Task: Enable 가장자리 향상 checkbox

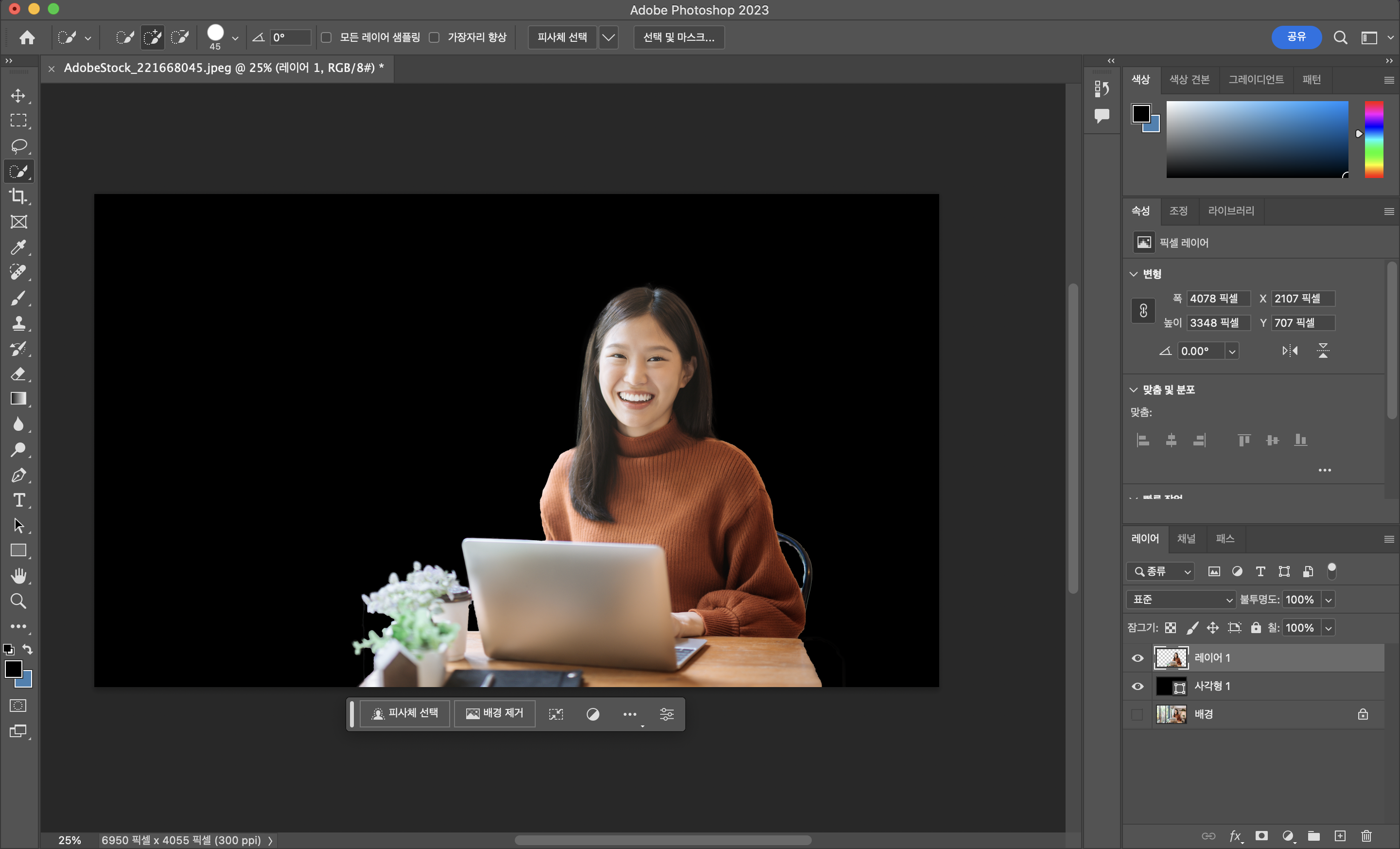Action: tap(434, 37)
